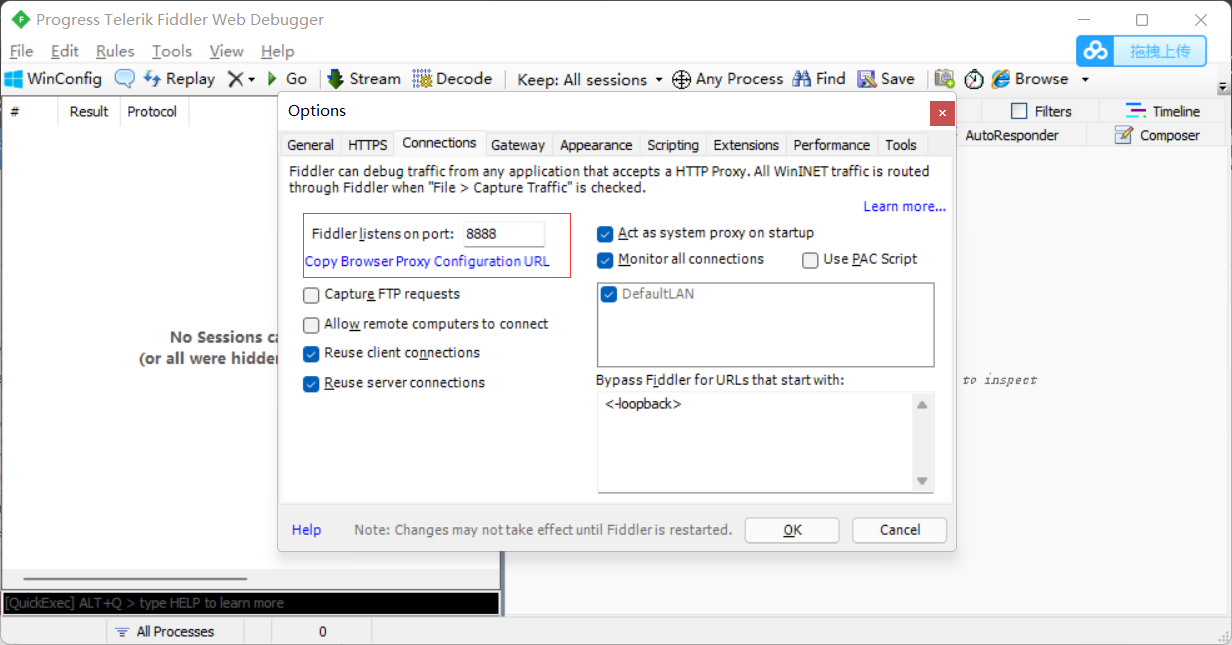
Task: Open the View menu
Action: click(226, 51)
